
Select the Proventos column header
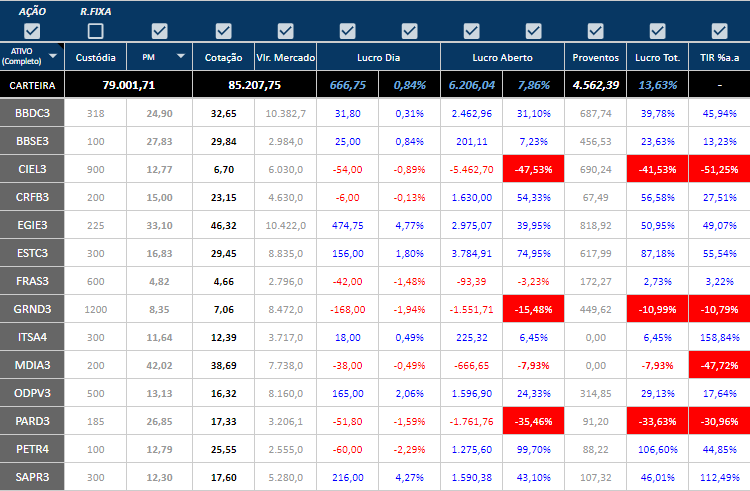596,57
